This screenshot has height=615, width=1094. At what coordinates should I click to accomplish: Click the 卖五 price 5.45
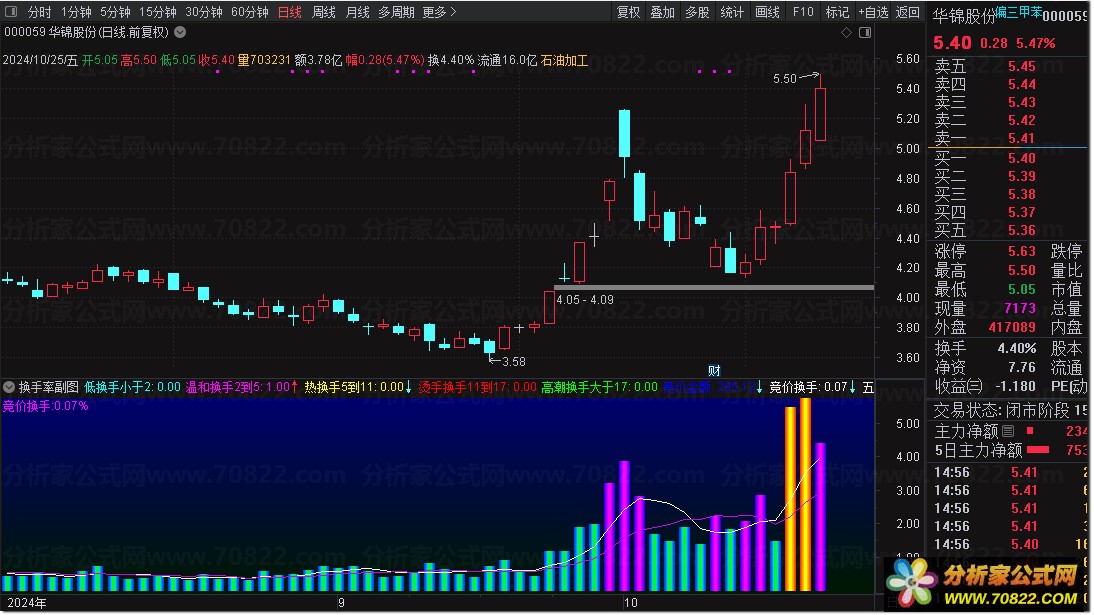(x=1021, y=66)
